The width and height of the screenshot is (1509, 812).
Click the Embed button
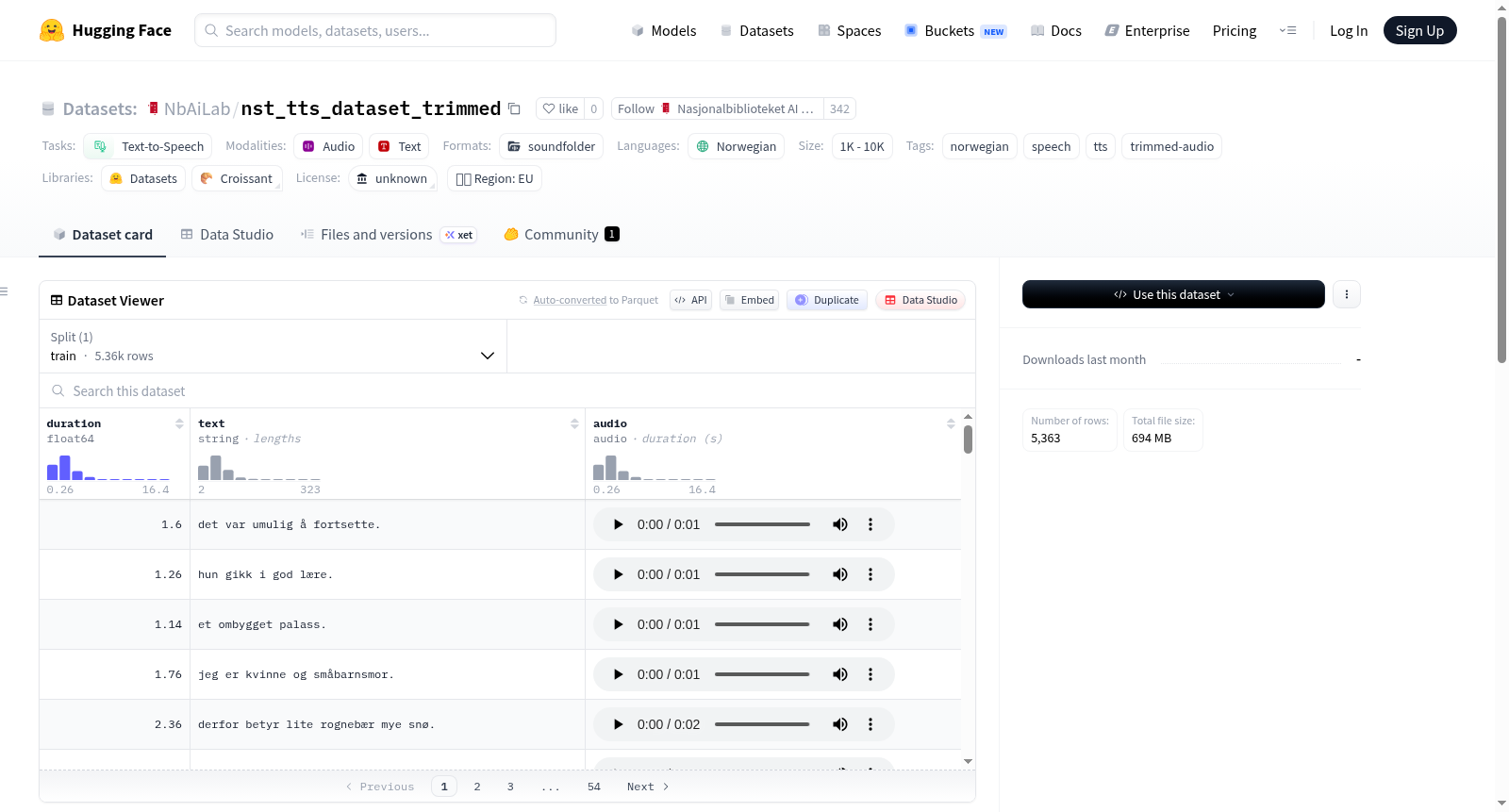click(x=749, y=300)
